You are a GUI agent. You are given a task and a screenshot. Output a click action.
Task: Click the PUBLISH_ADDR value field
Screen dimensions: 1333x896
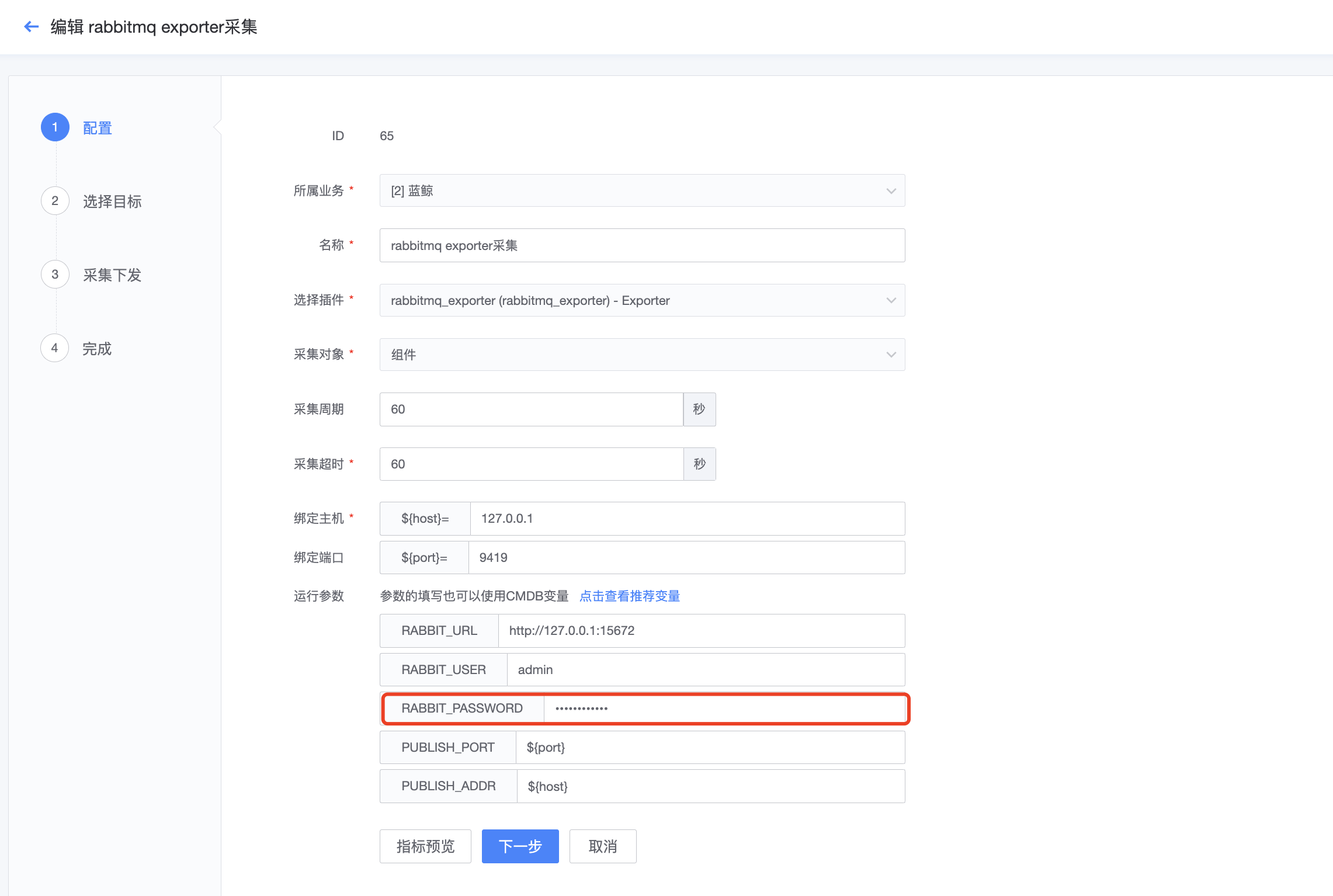tap(710, 786)
